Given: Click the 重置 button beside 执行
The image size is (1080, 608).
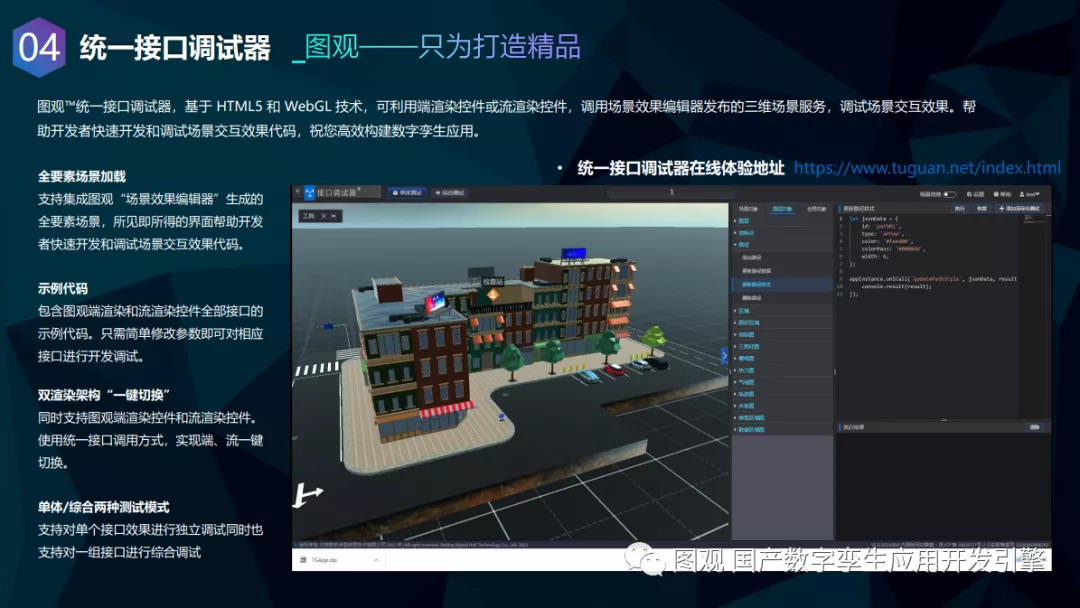Looking at the screenshot, I should 982,209.
